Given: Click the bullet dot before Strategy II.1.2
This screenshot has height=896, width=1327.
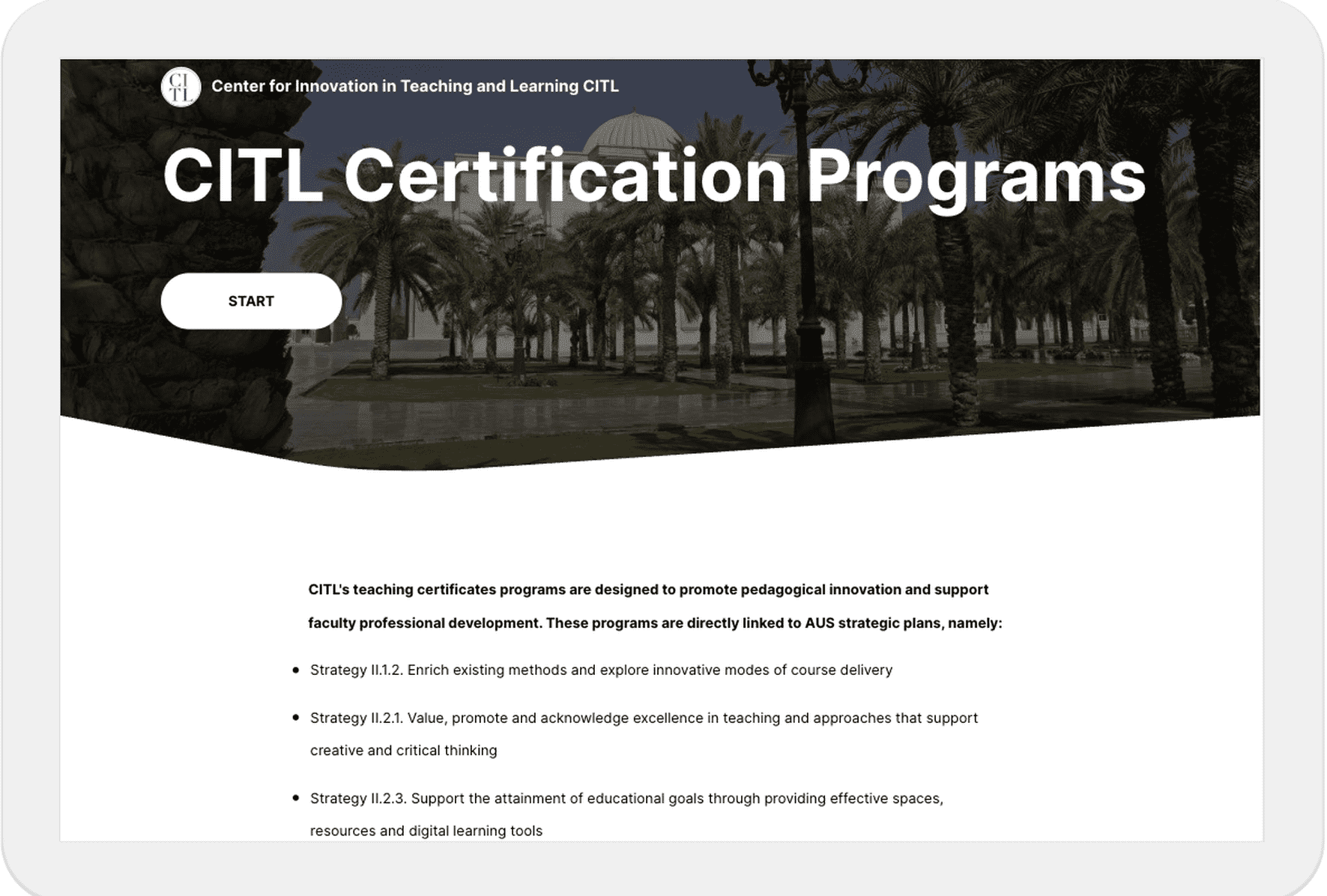Looking at the screenshot, I should pyautogui.click(x=295, y=670).
